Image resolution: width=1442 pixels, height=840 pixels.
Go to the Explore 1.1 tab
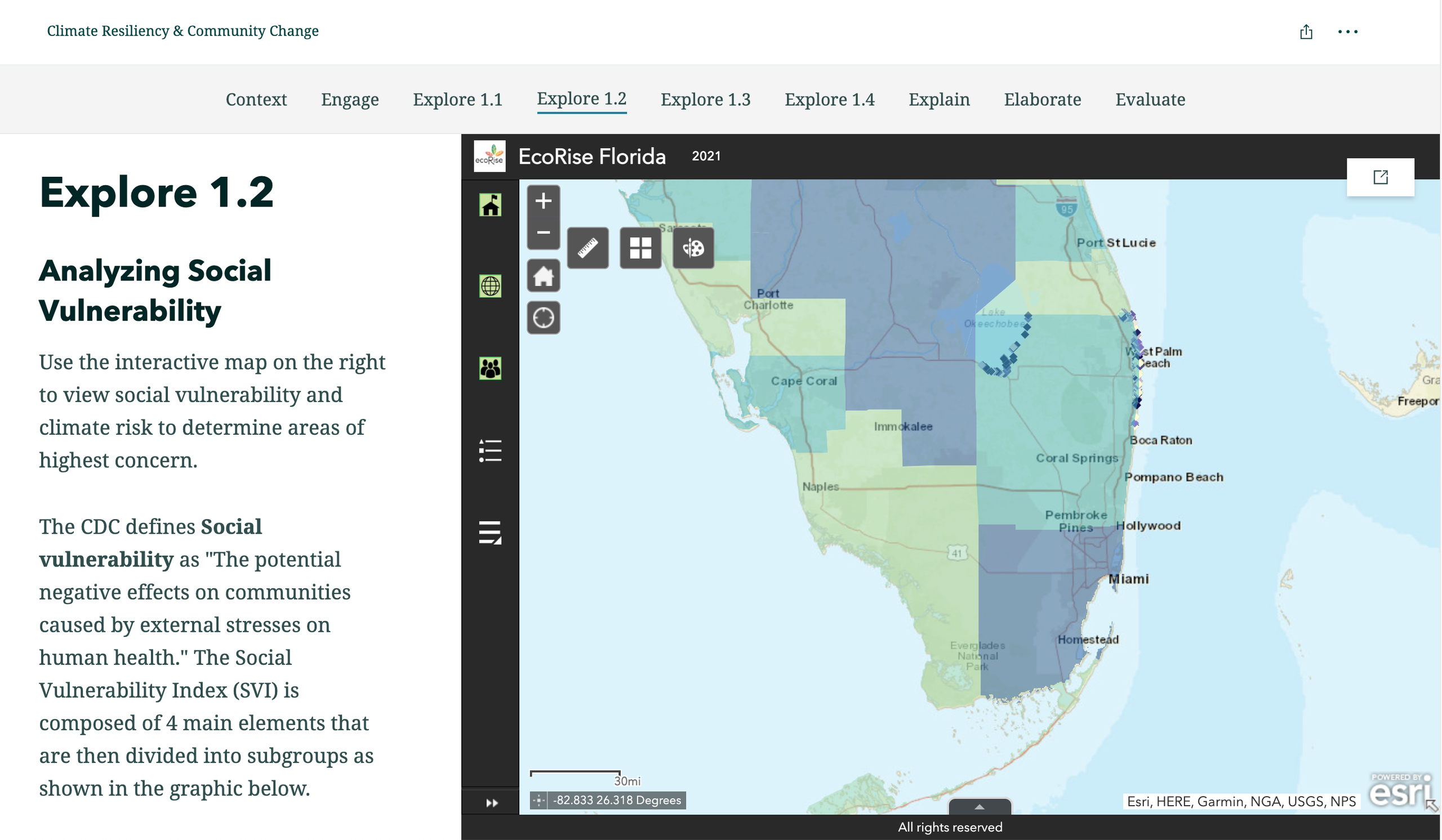(458, 100)
